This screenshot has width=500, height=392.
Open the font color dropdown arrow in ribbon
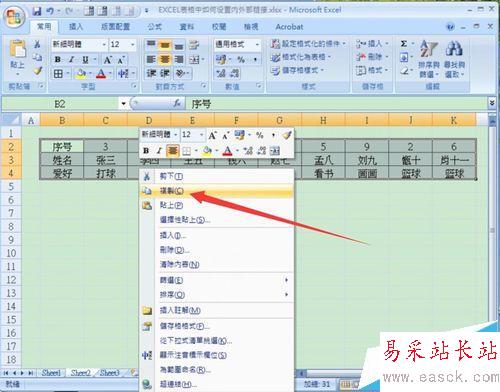coord(110,74)
